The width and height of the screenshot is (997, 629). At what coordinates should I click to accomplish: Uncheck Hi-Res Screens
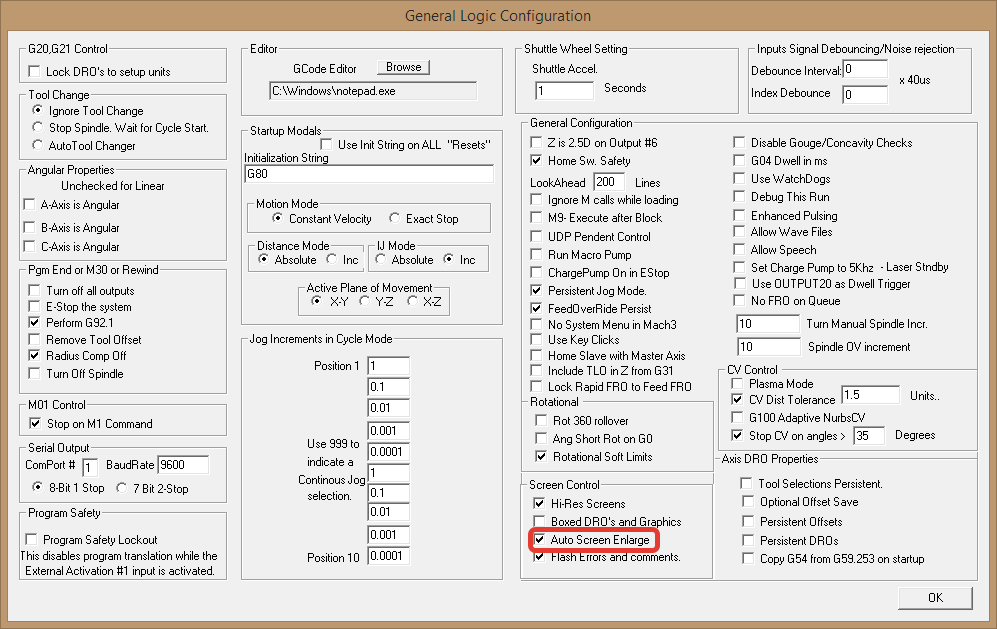click(x=540, y=503)
